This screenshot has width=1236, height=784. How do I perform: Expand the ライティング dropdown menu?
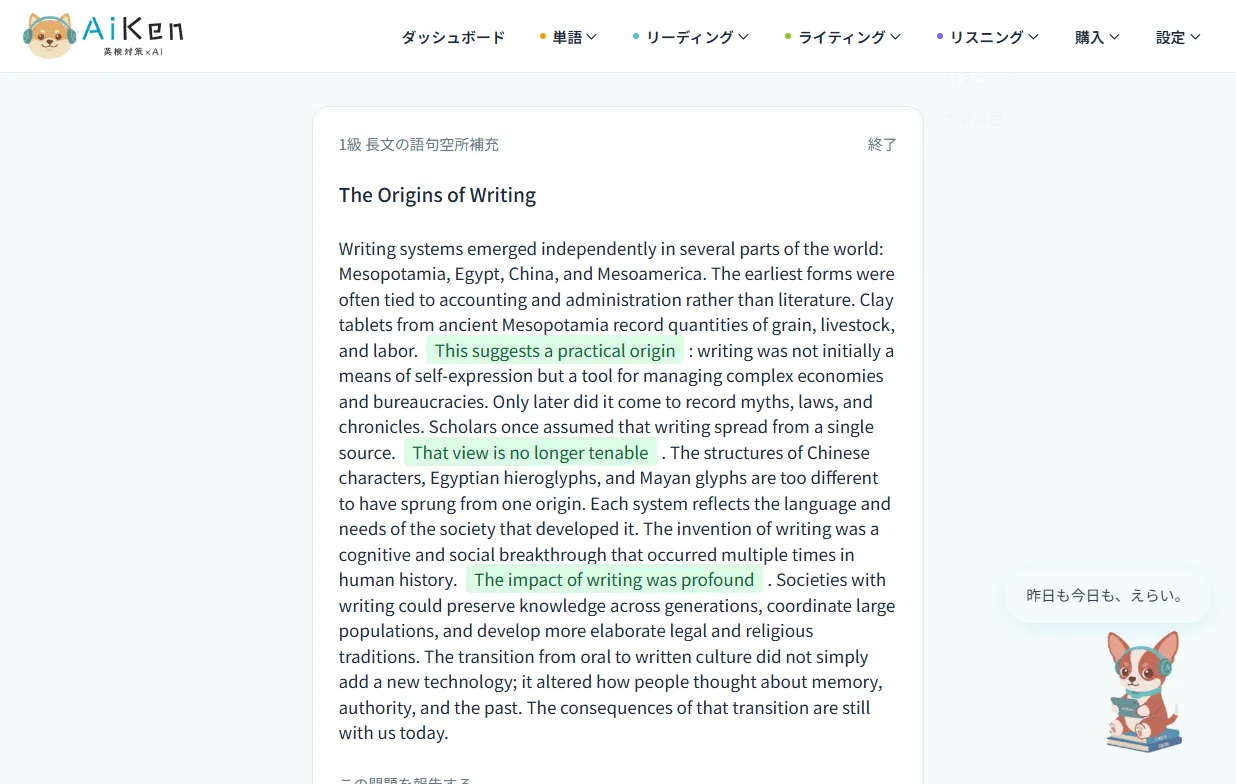[x=843, y=37]
